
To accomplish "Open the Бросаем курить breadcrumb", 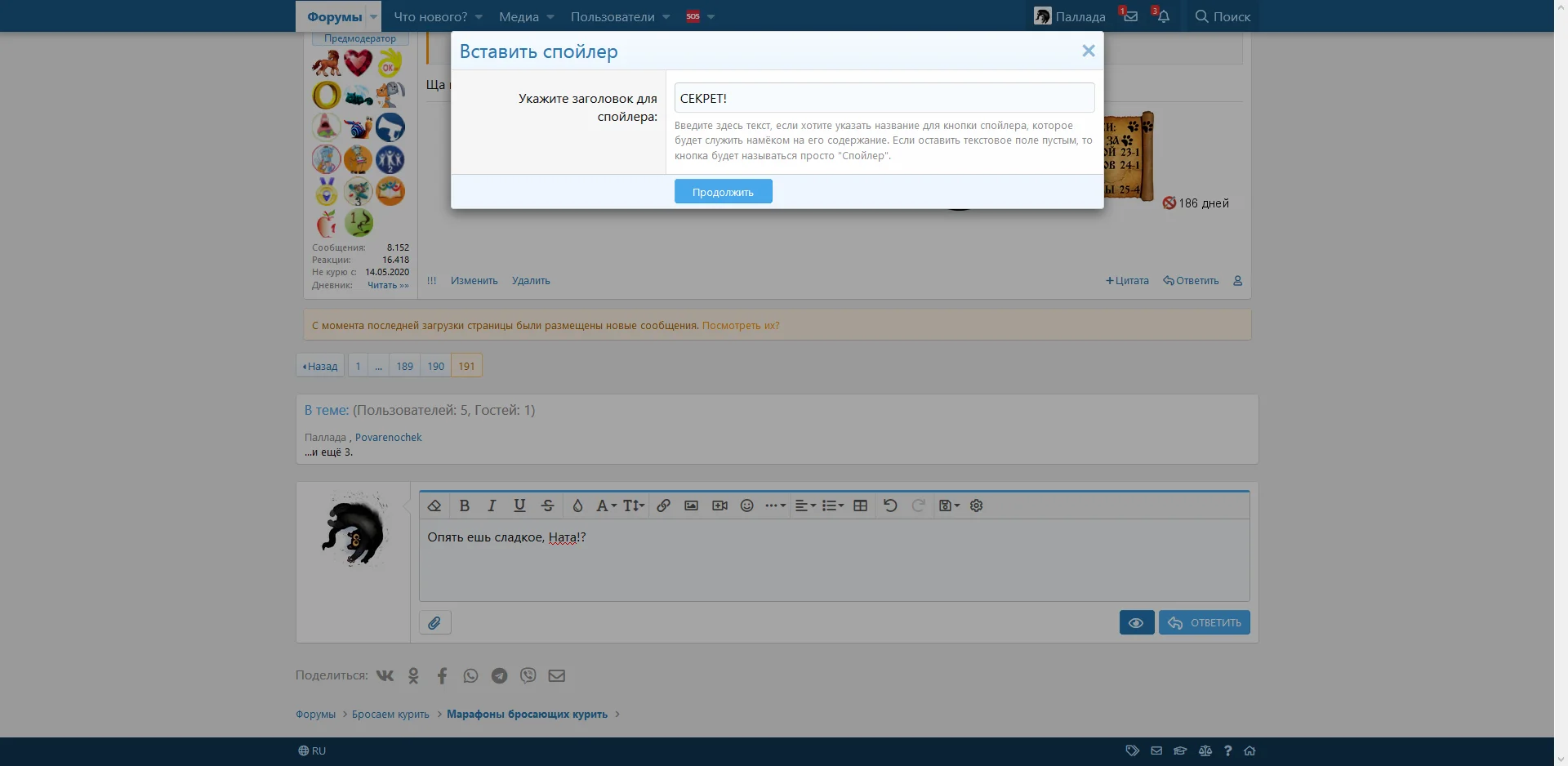I will click(390, 715).
